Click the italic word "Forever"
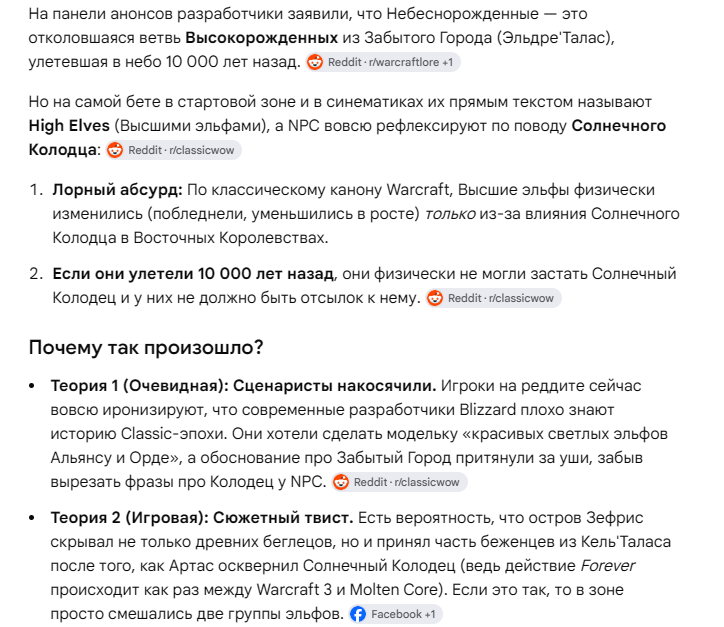 [x=608, y=566]
